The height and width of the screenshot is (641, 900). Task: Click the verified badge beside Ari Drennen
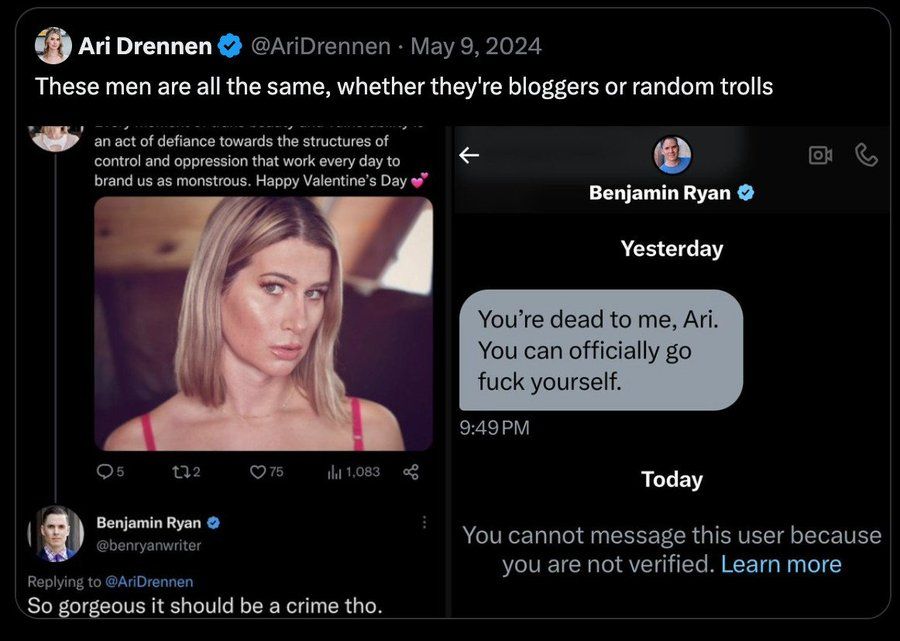(x=230, y=46)
